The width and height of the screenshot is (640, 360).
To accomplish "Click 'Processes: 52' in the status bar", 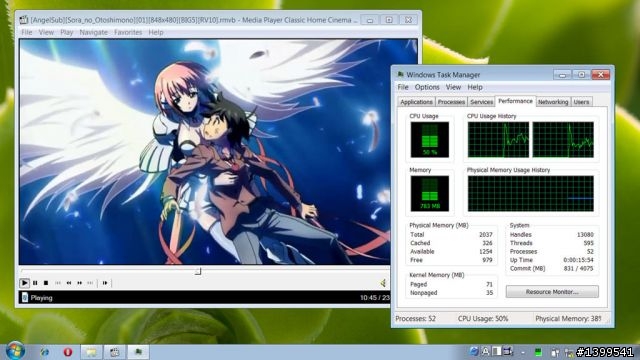I will 416,319.
